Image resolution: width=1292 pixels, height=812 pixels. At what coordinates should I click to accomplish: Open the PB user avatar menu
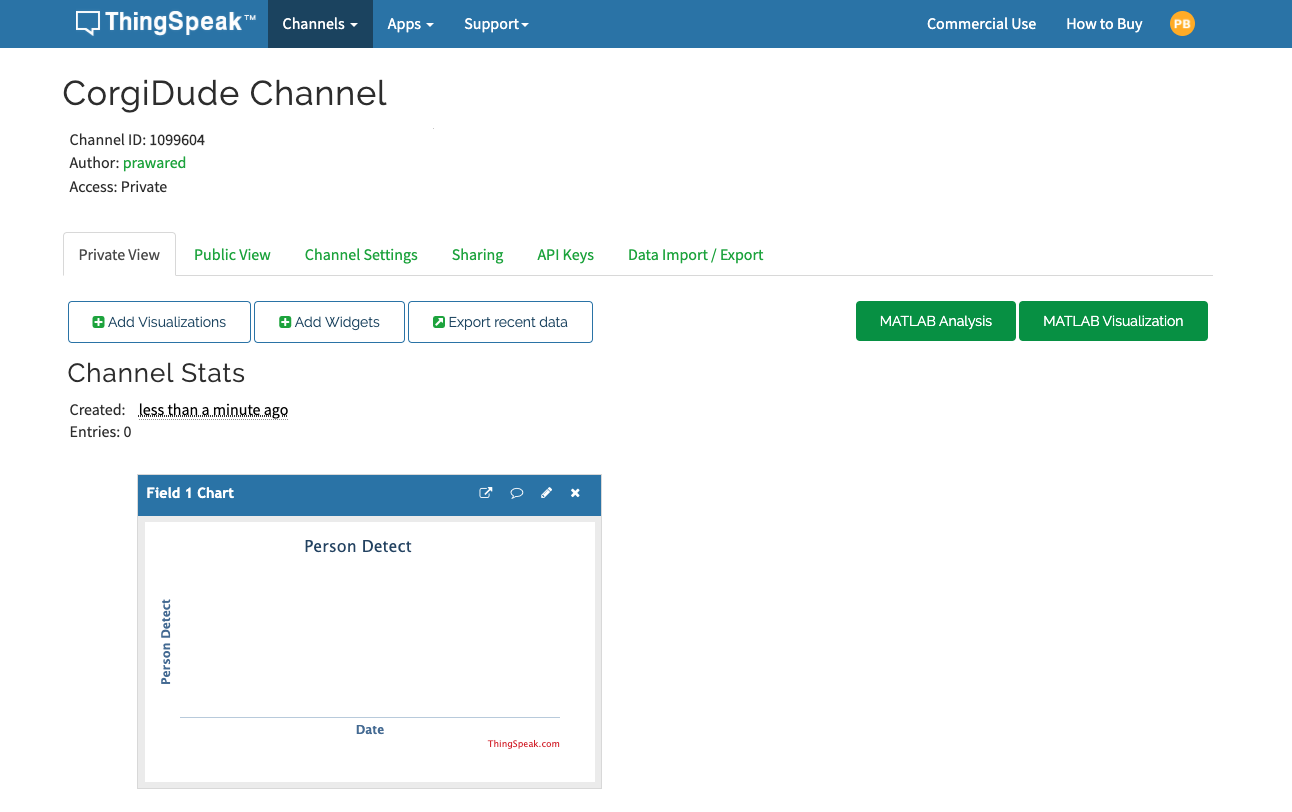1182,24
